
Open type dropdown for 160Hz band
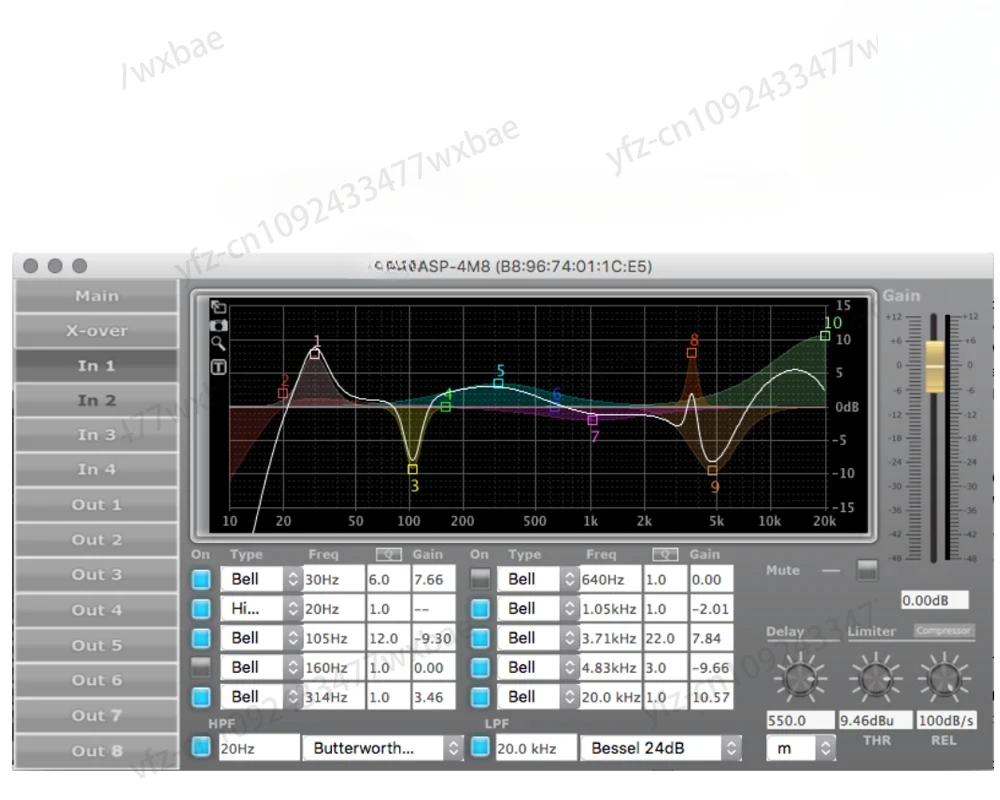tap(261, 667)
